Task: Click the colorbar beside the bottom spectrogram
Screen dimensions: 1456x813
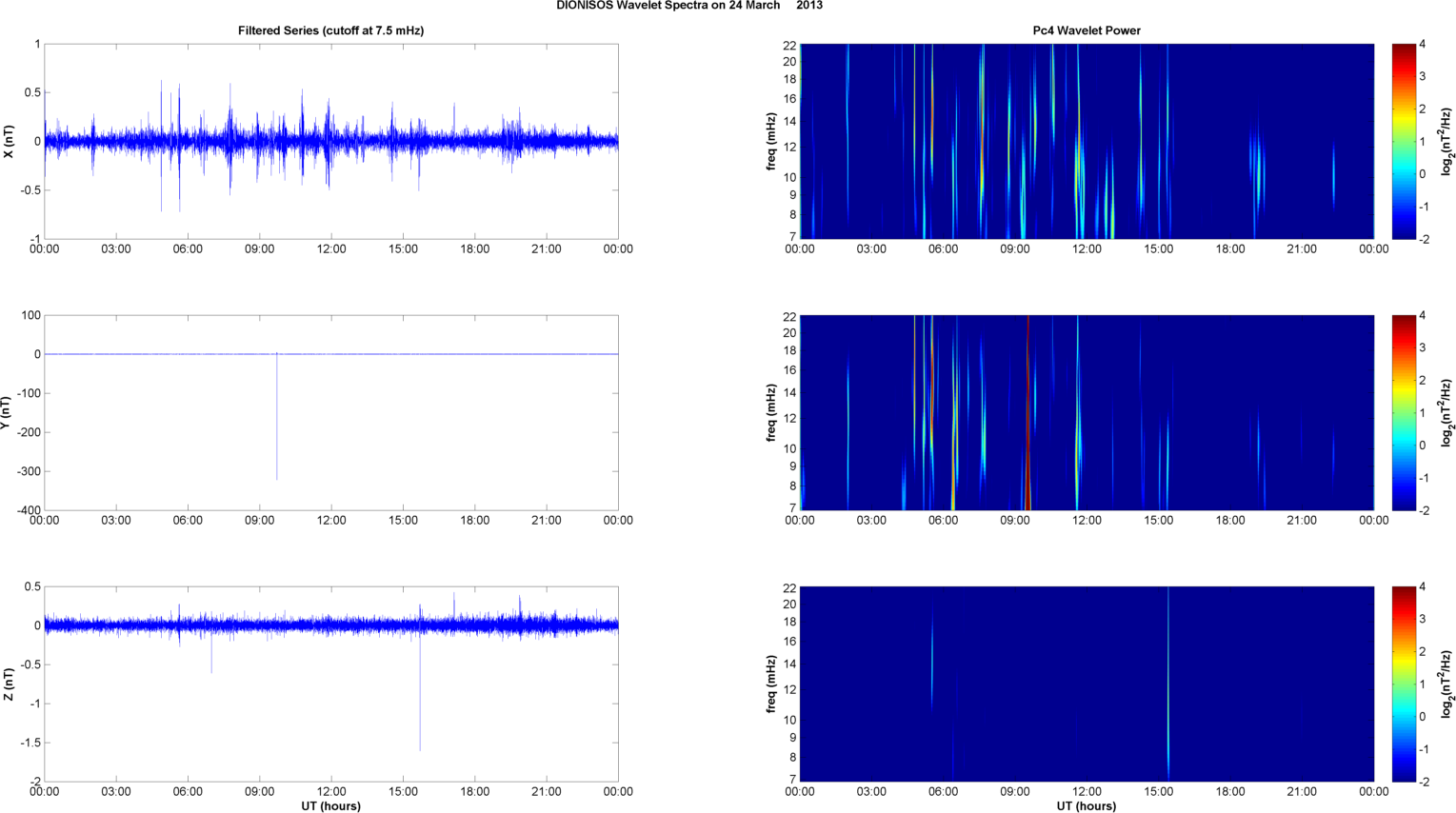Action: pyautogui.click(x=1404, y=684)
